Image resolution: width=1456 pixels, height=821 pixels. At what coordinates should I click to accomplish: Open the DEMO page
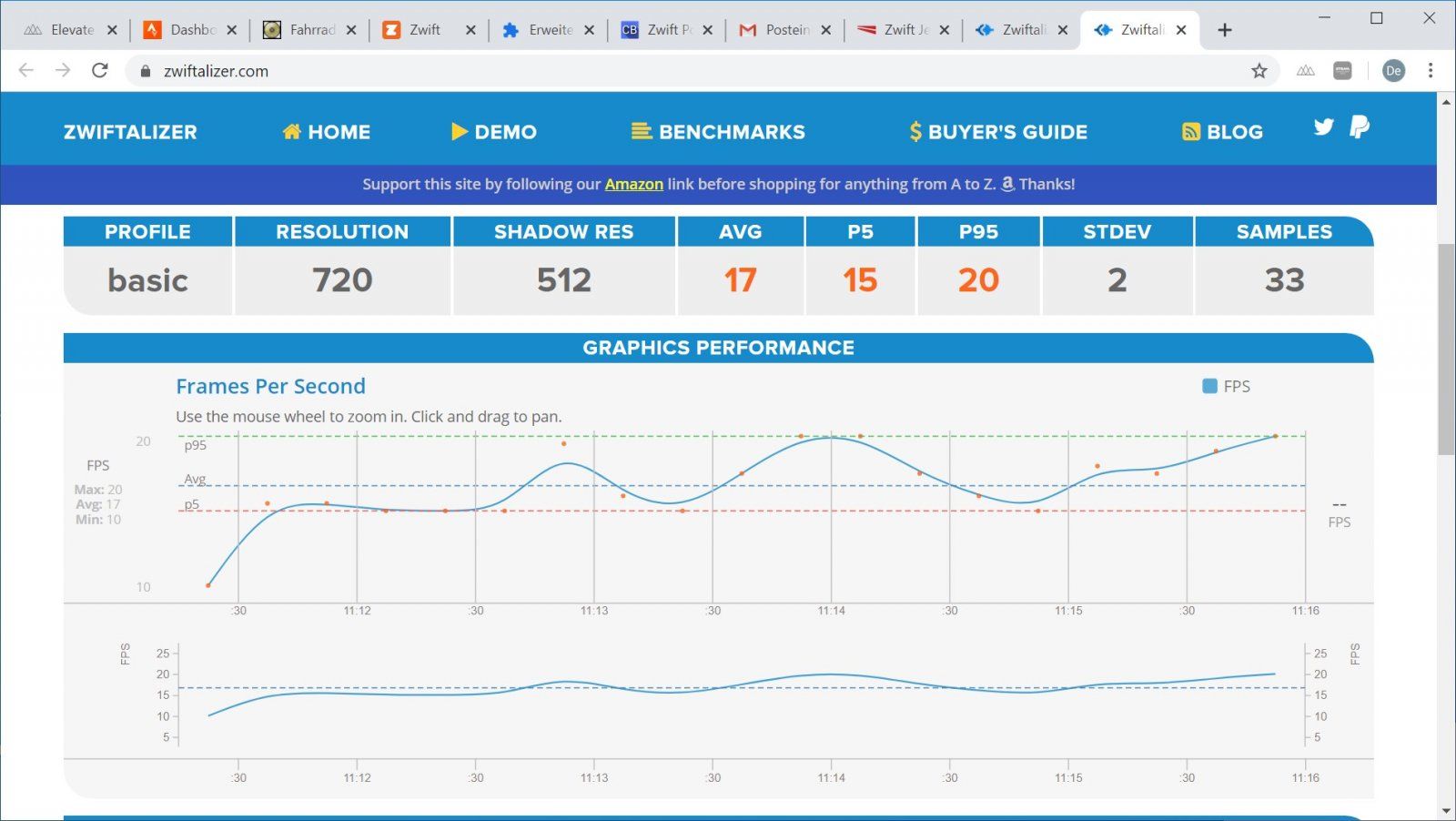pos(494,132)
